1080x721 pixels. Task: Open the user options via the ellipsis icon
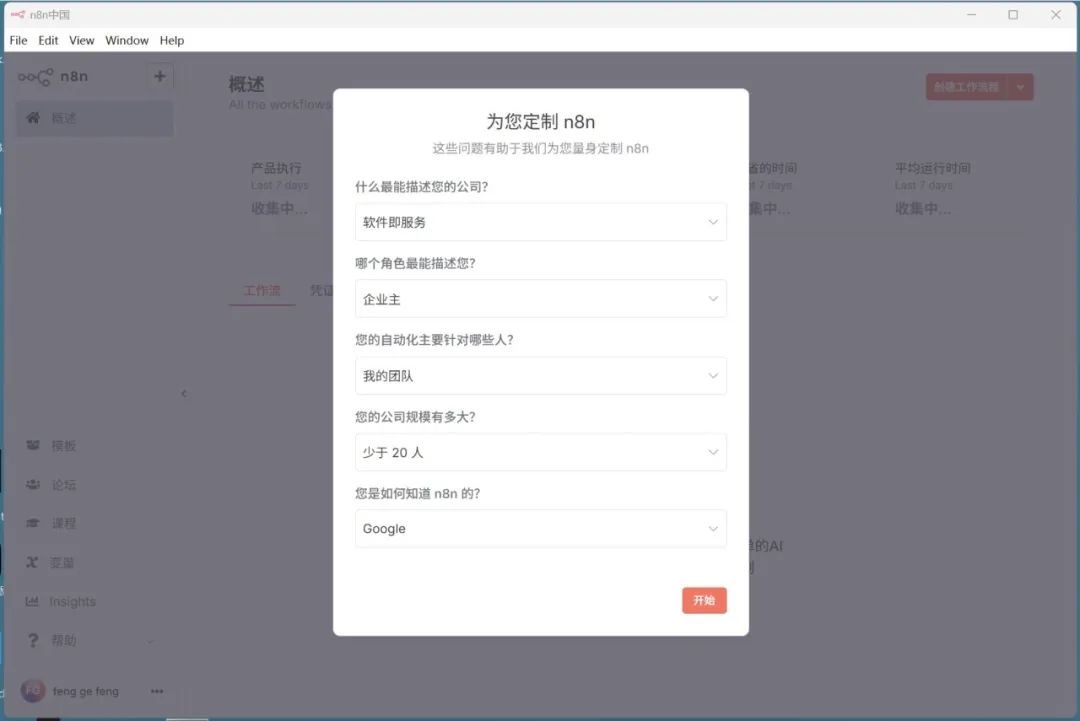pyautogui.click(x=156, y=690)
